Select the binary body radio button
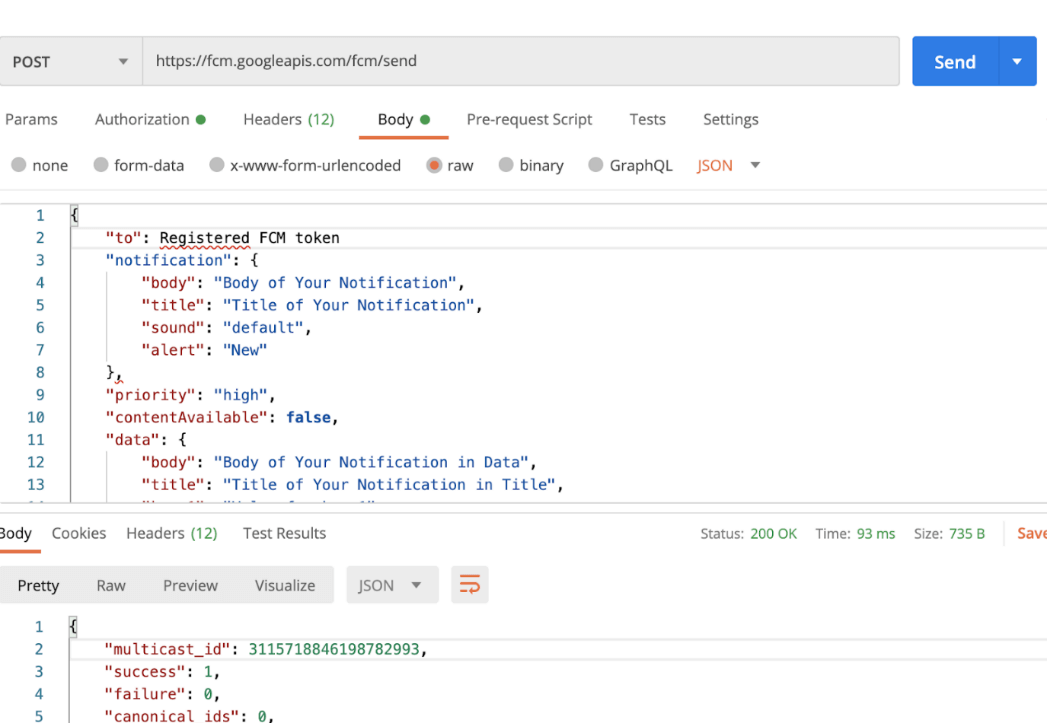This screenshot has height=723, width=1047. [x=506, y=166]
